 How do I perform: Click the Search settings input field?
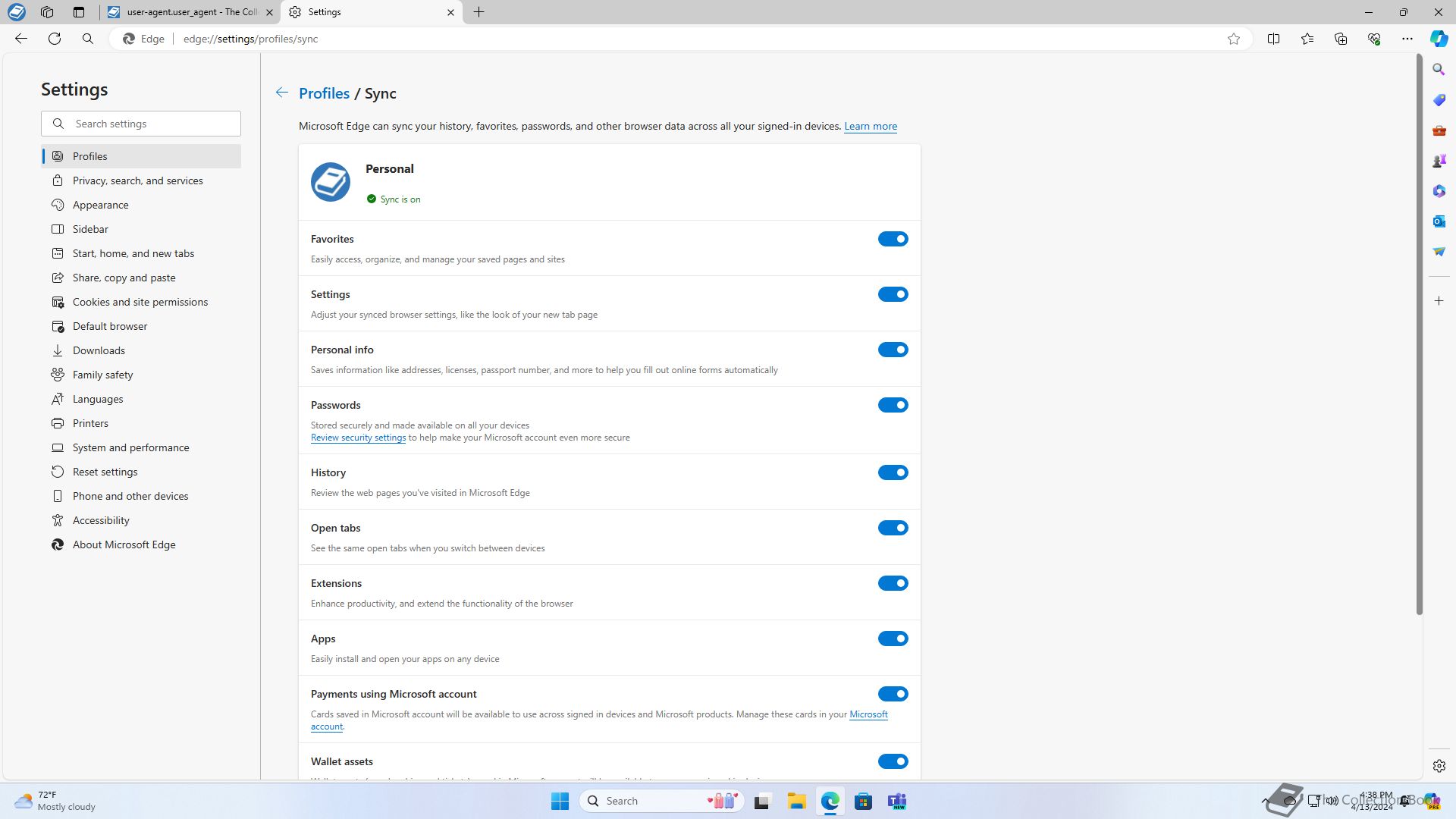pos(141,124)
